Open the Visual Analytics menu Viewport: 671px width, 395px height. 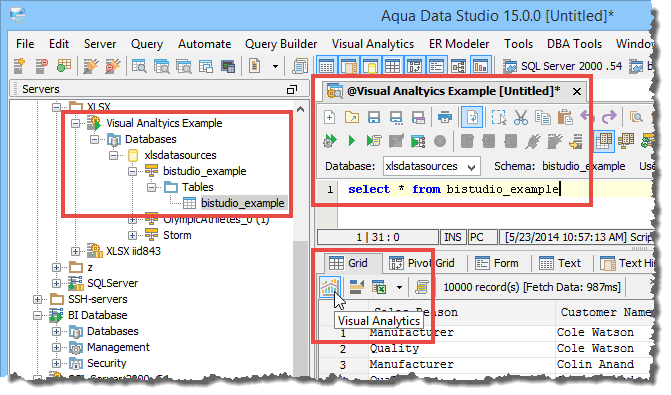373,44
